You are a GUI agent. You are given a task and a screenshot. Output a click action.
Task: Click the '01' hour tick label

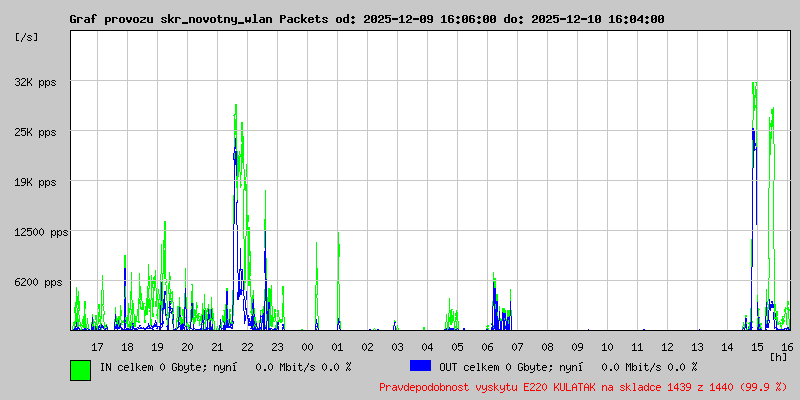coord(337,347)
